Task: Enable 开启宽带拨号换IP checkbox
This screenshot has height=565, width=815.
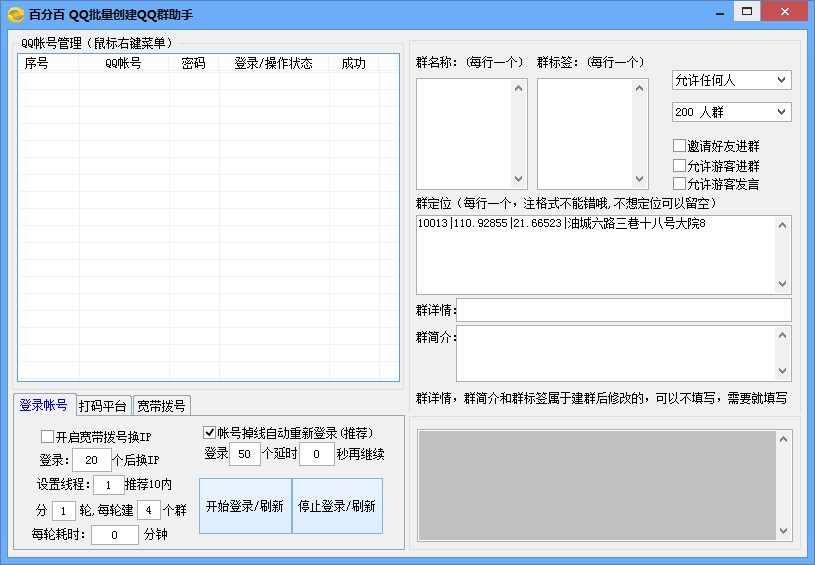Action: pyautogui.click(x=47, y=437)
